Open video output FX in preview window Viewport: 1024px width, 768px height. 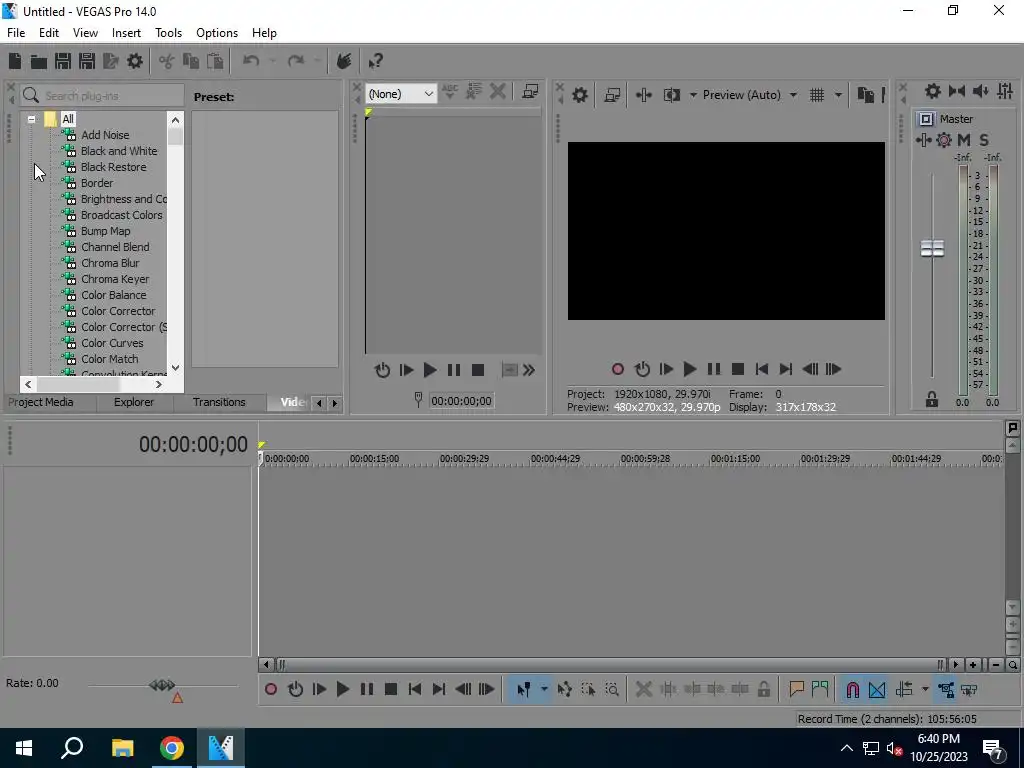click(x=643, y=95)
